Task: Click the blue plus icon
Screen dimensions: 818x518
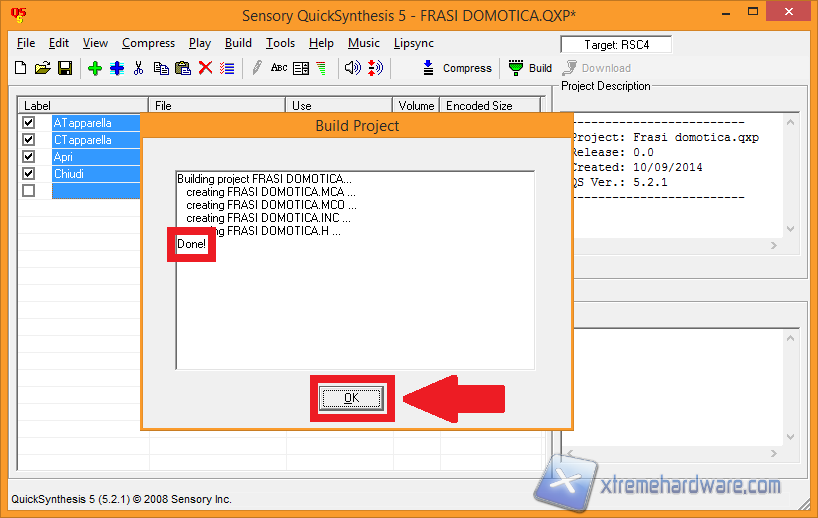Action: coord(117,68)
